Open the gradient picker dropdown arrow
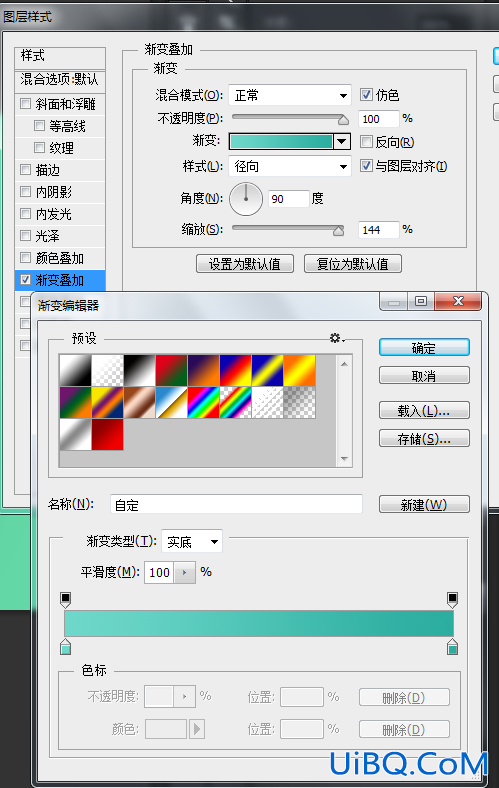499x788 pixels. (x=342, y=142)
